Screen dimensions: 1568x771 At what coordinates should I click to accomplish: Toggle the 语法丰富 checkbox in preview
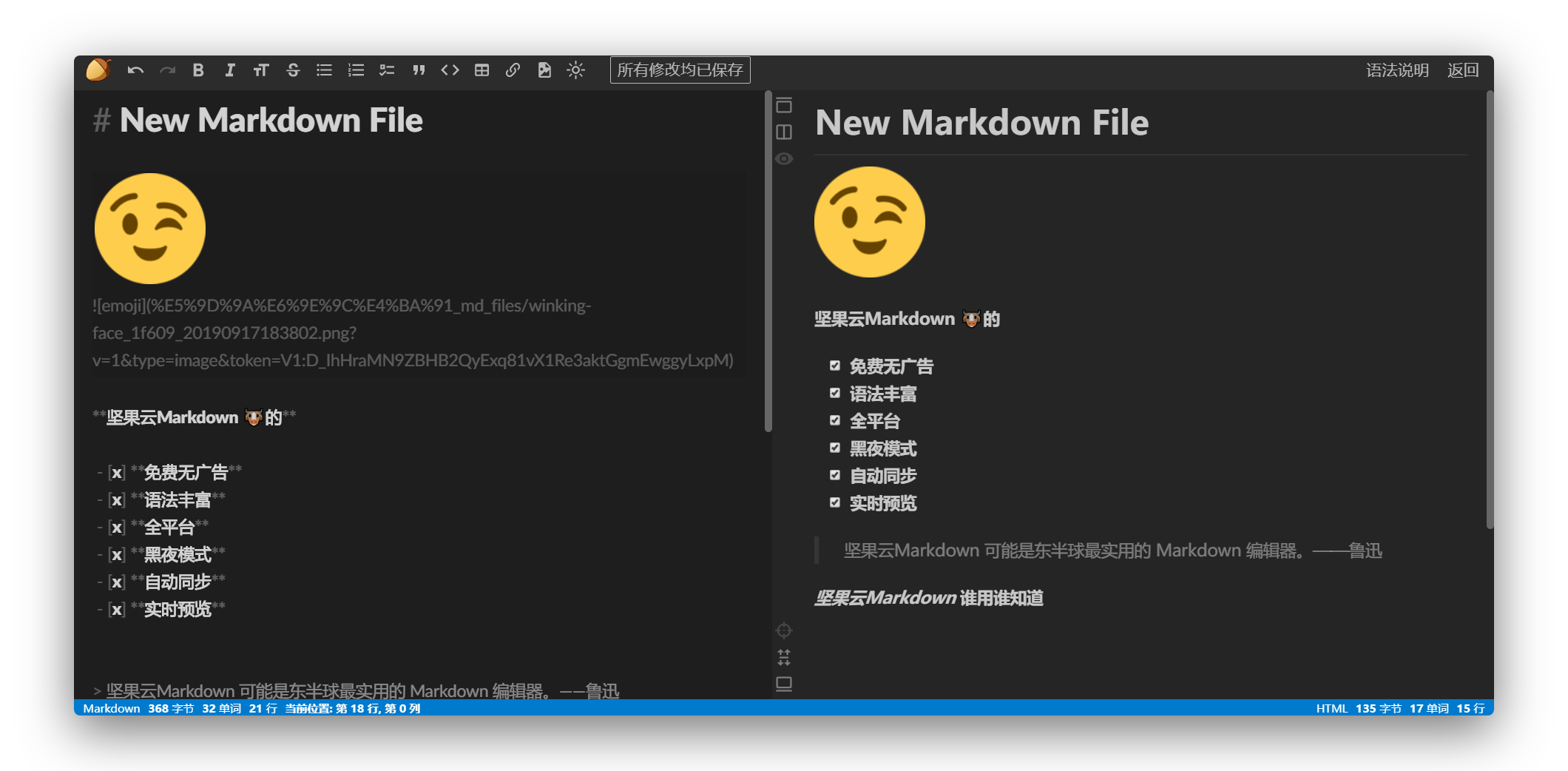point(835,393)
